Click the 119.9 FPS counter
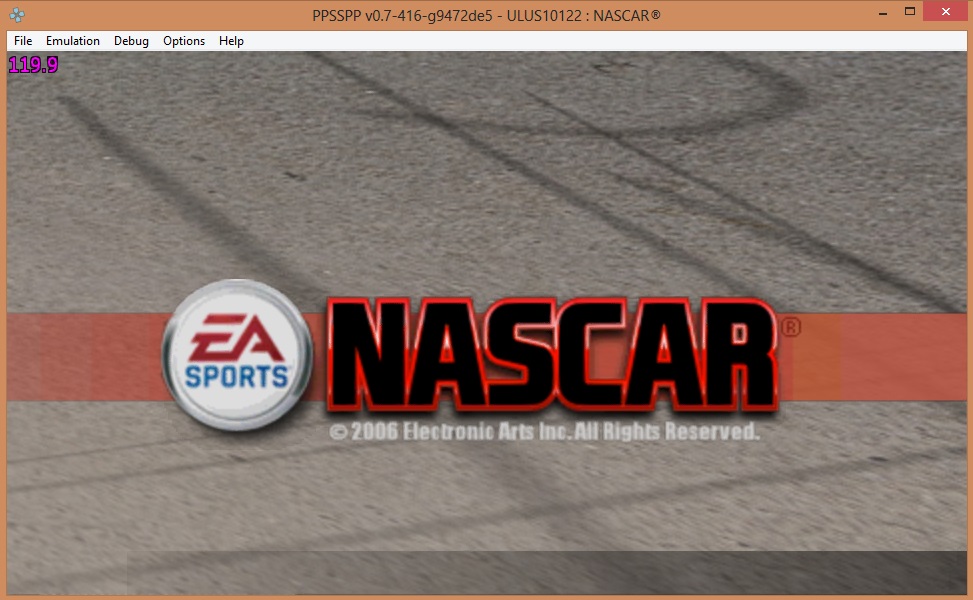The height and width of the screenshot is (600, 973). (x=33, y=66)
